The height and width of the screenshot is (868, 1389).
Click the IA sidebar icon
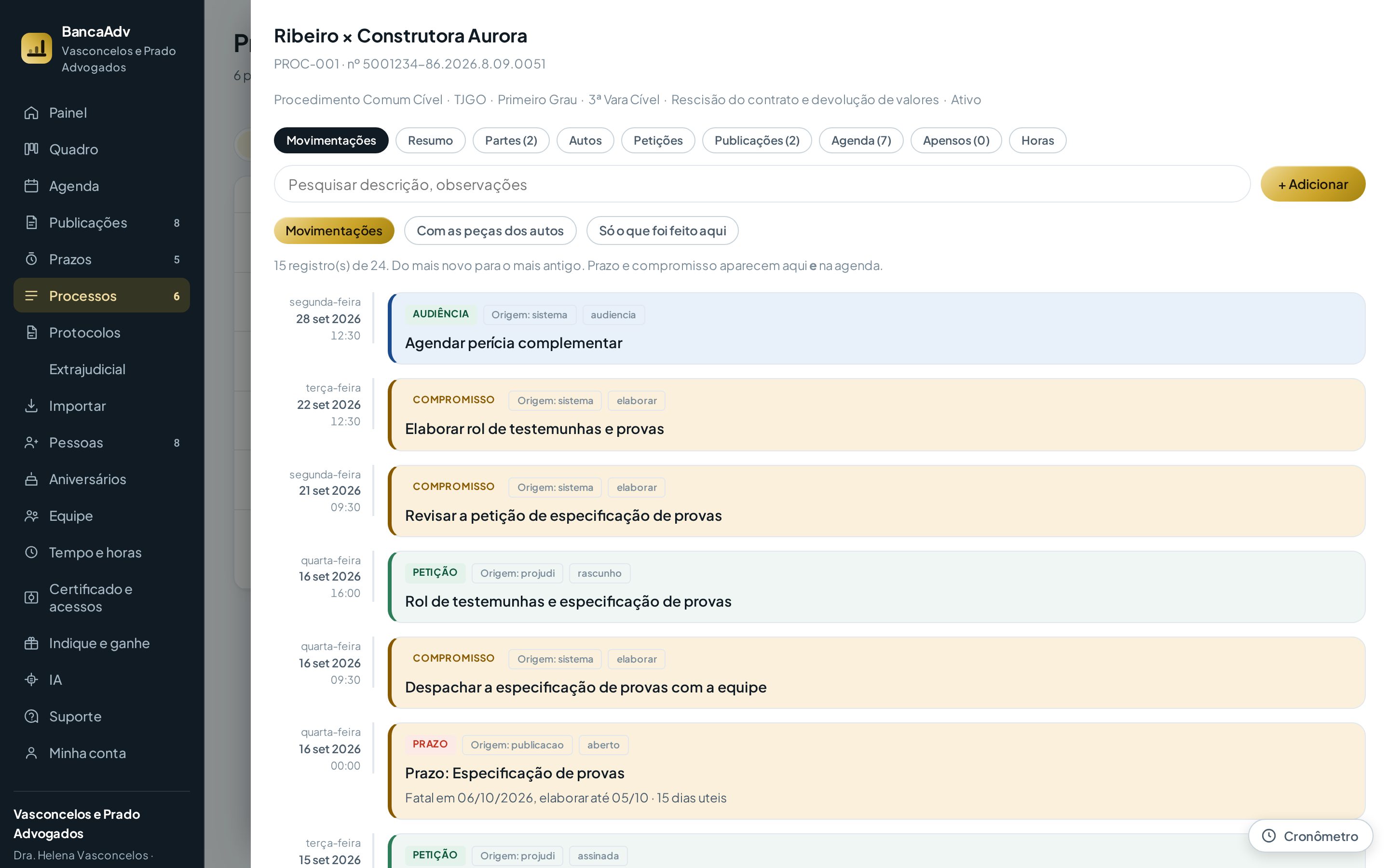click(31, 680)
